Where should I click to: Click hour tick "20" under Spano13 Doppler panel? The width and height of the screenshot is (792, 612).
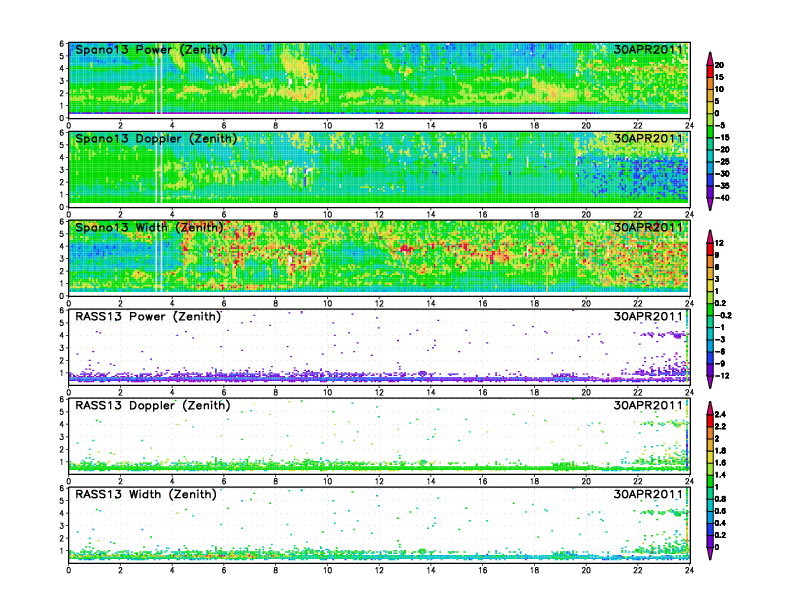coord(586,215)
